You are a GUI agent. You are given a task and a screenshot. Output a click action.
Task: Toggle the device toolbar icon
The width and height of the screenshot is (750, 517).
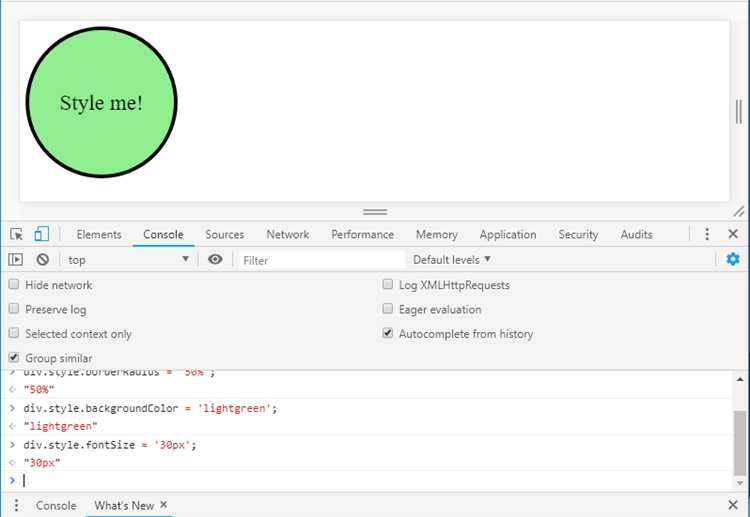(41, 234)
